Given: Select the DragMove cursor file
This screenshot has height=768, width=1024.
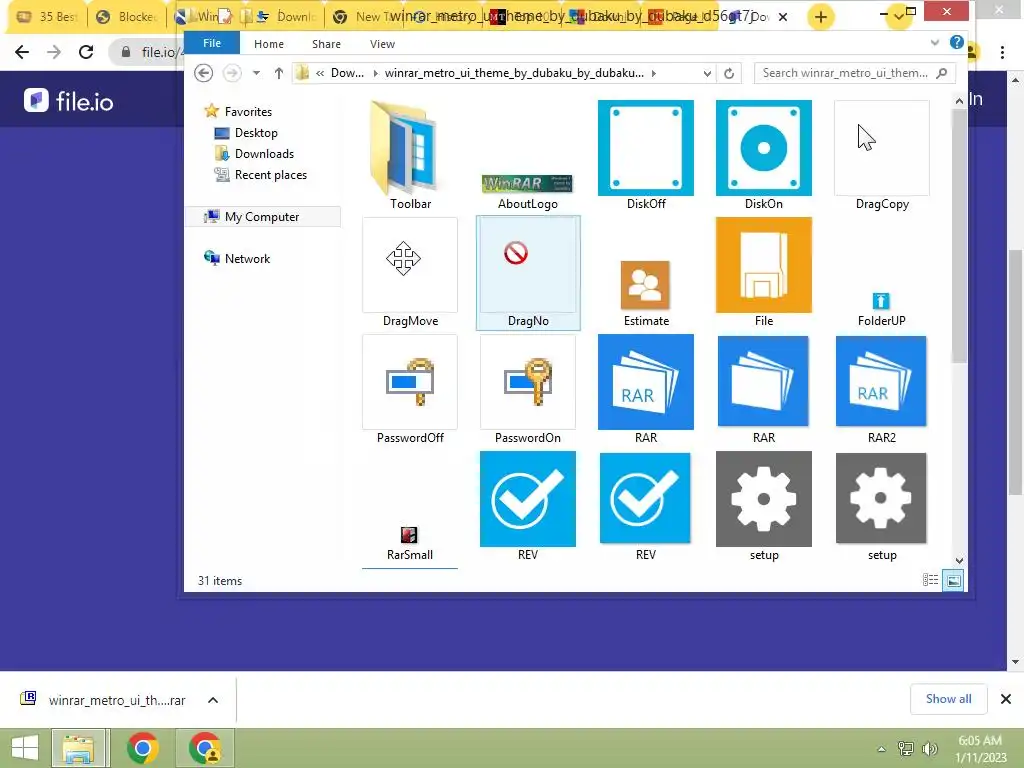Looking at the screenshot, I should tap(410, 273).
